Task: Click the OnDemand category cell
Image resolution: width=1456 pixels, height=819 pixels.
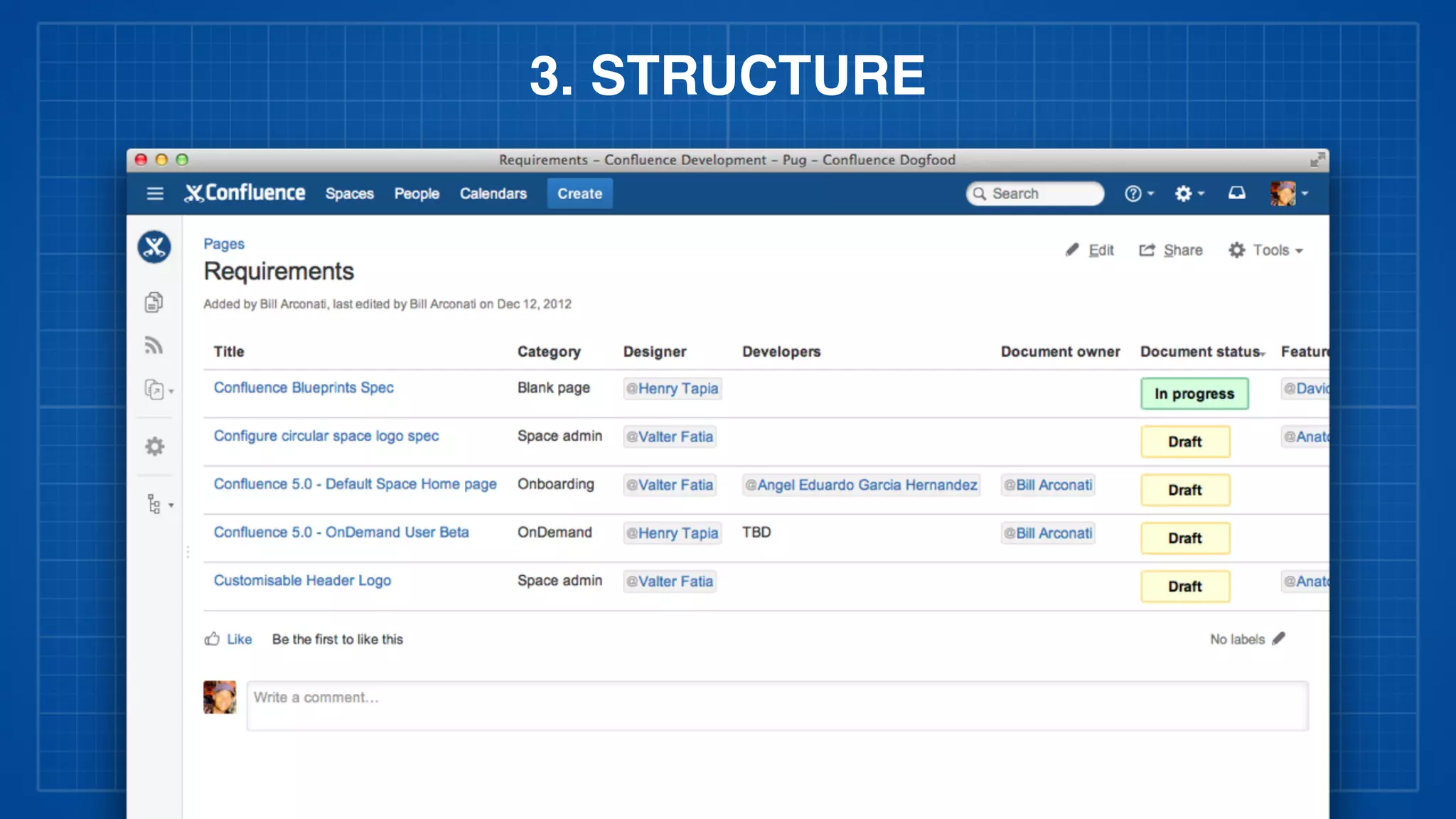Action: pyautogui.click(x=555, y=532)
